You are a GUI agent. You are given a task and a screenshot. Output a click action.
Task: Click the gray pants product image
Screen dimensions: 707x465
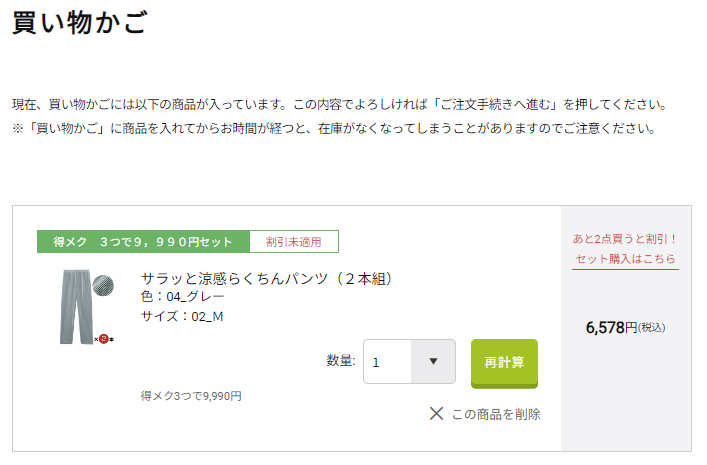[x=74, y=306]
